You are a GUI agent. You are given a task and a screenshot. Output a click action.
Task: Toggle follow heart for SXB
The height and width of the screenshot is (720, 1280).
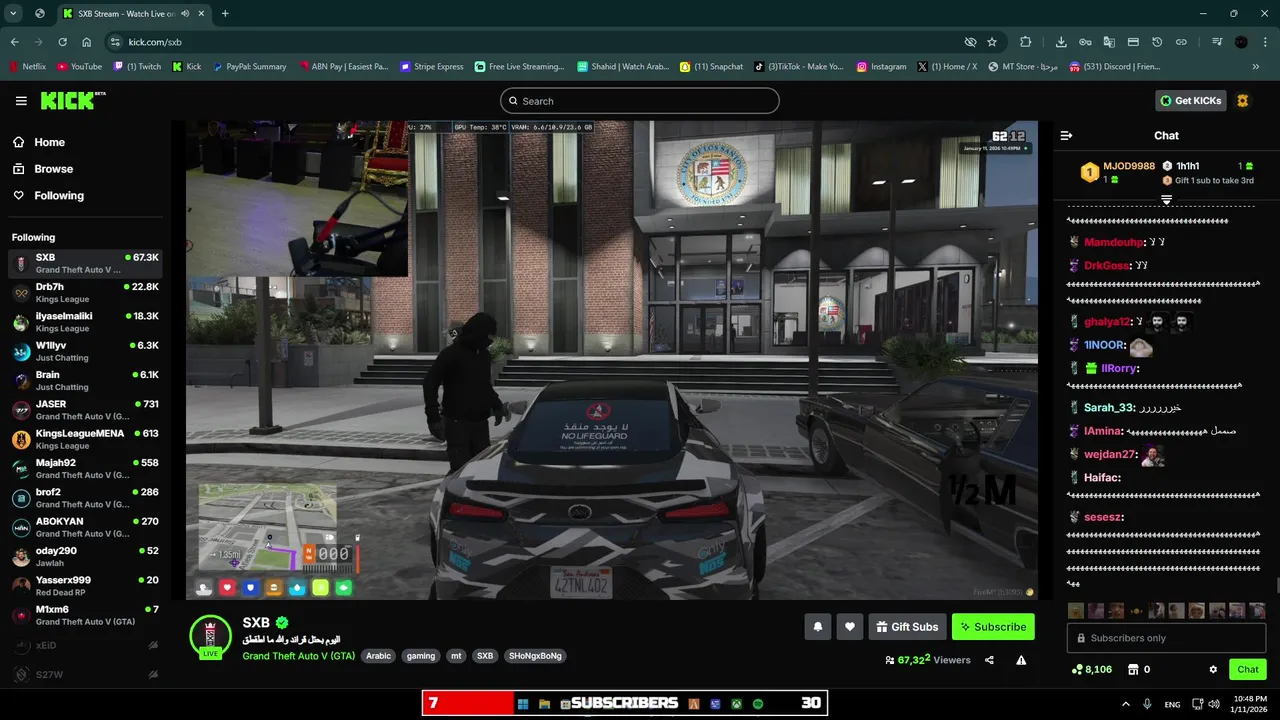click(850, 627)
